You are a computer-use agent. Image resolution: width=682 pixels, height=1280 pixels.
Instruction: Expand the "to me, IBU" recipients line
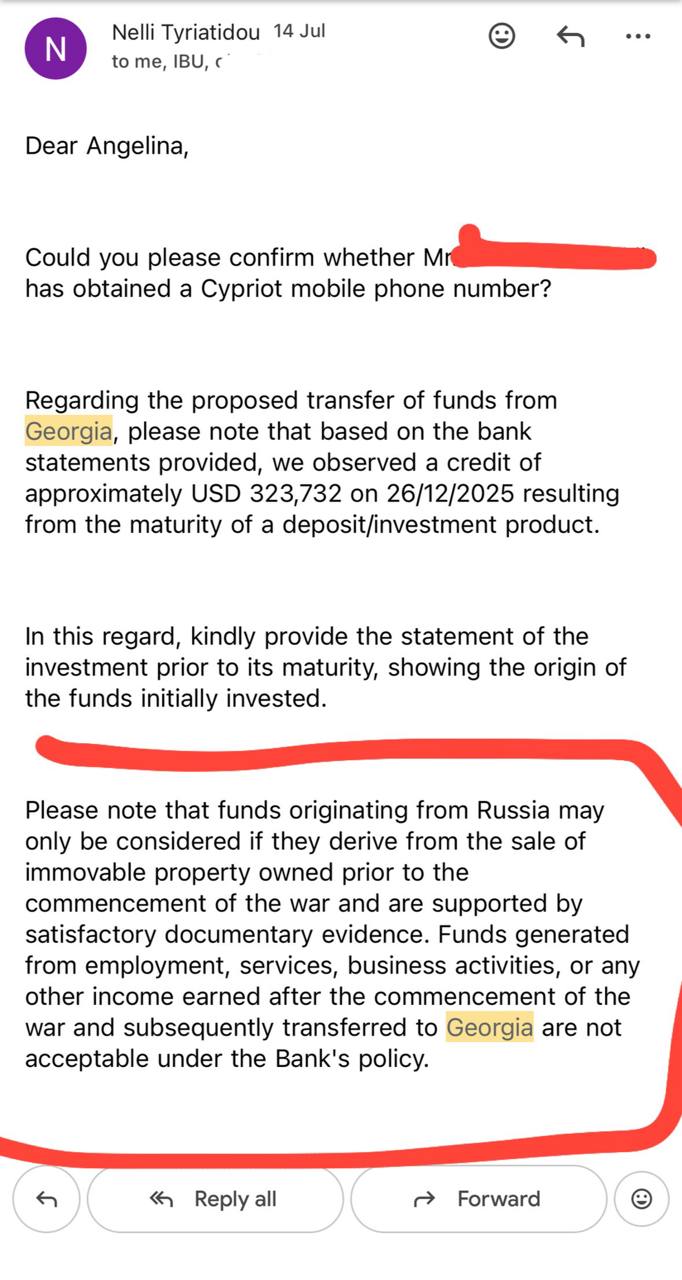click(x=169, y=62)
